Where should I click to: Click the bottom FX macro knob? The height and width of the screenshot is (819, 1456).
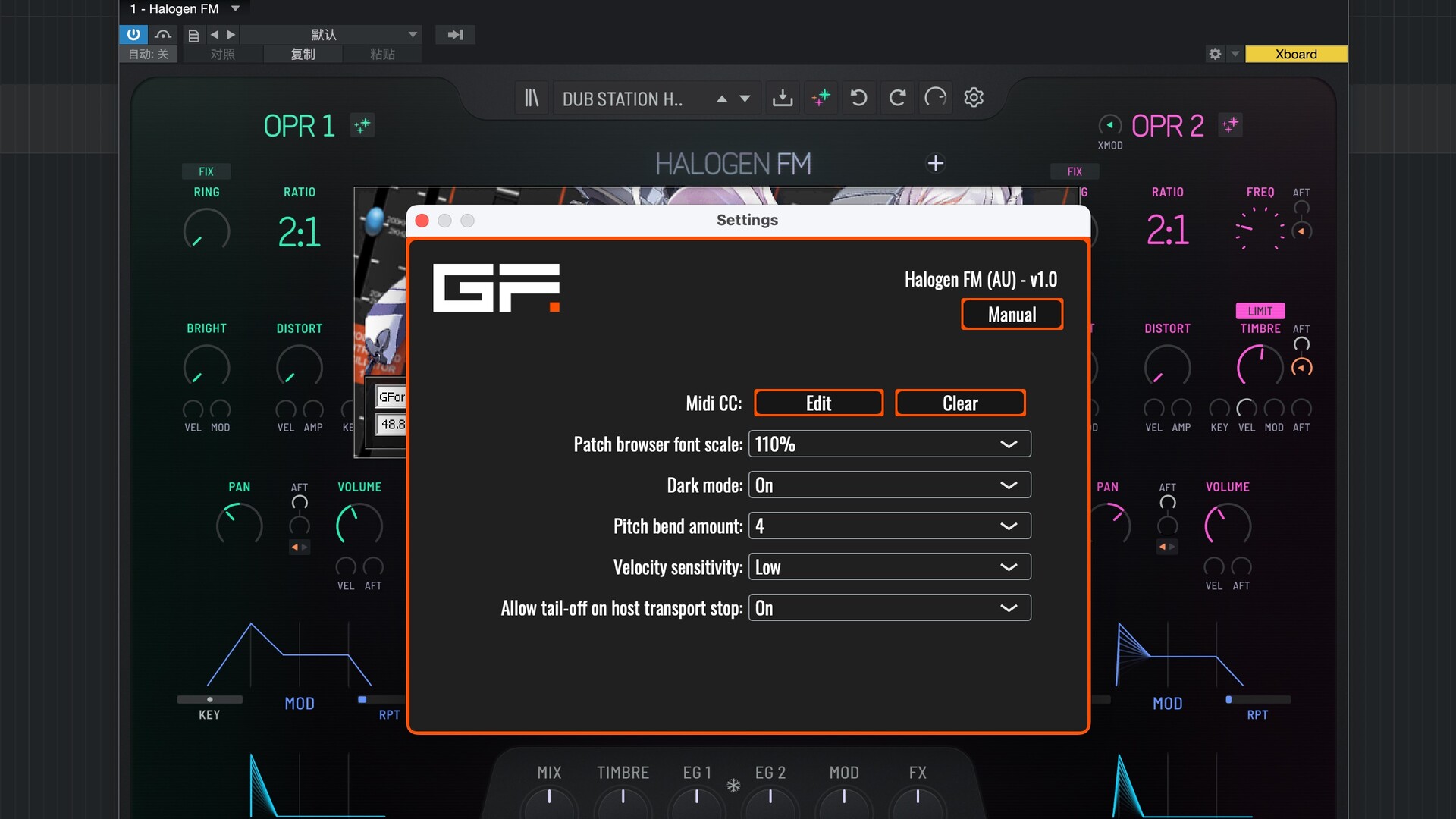point(918,801)
